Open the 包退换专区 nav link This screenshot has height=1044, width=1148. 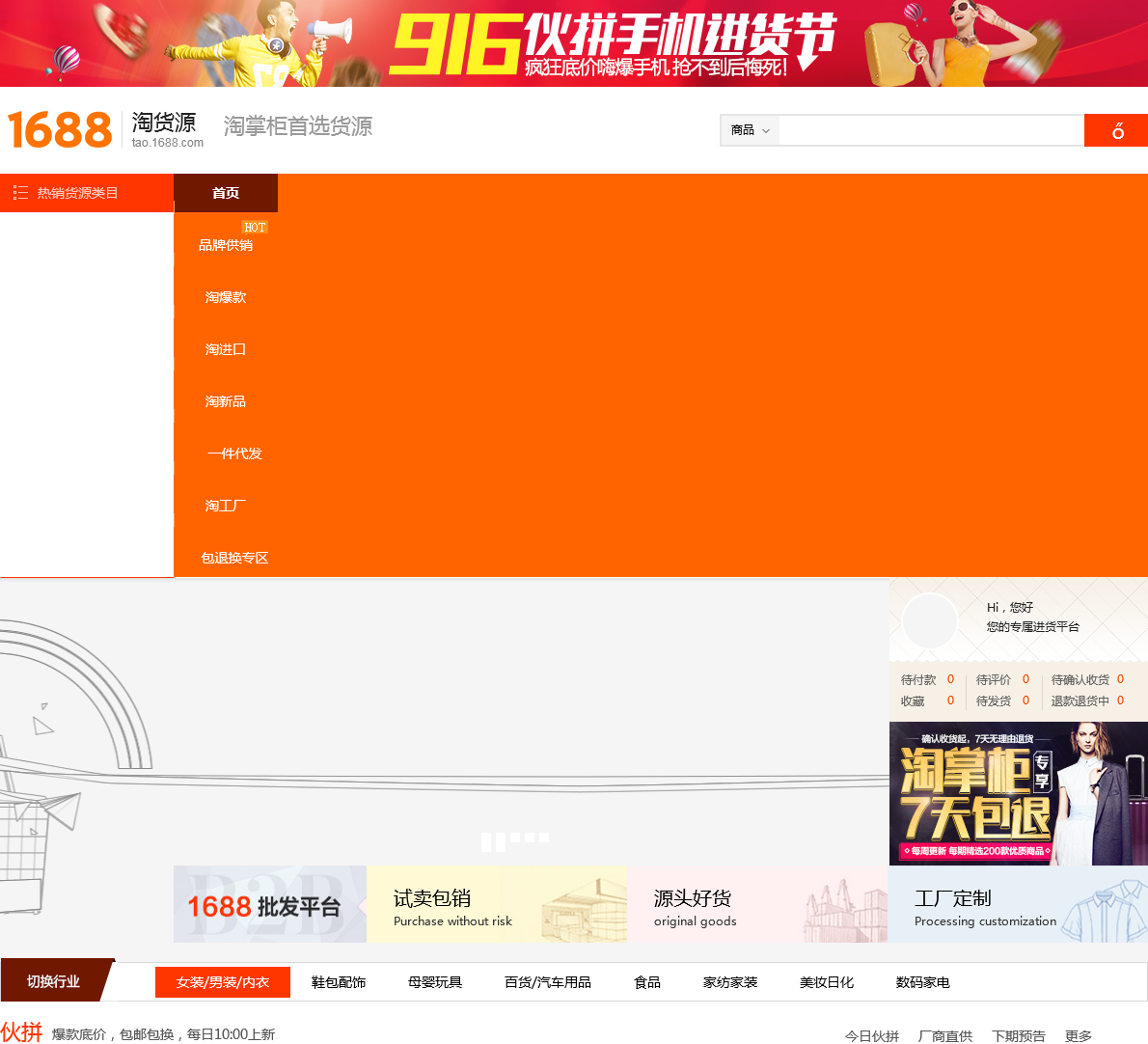(234, 558)
